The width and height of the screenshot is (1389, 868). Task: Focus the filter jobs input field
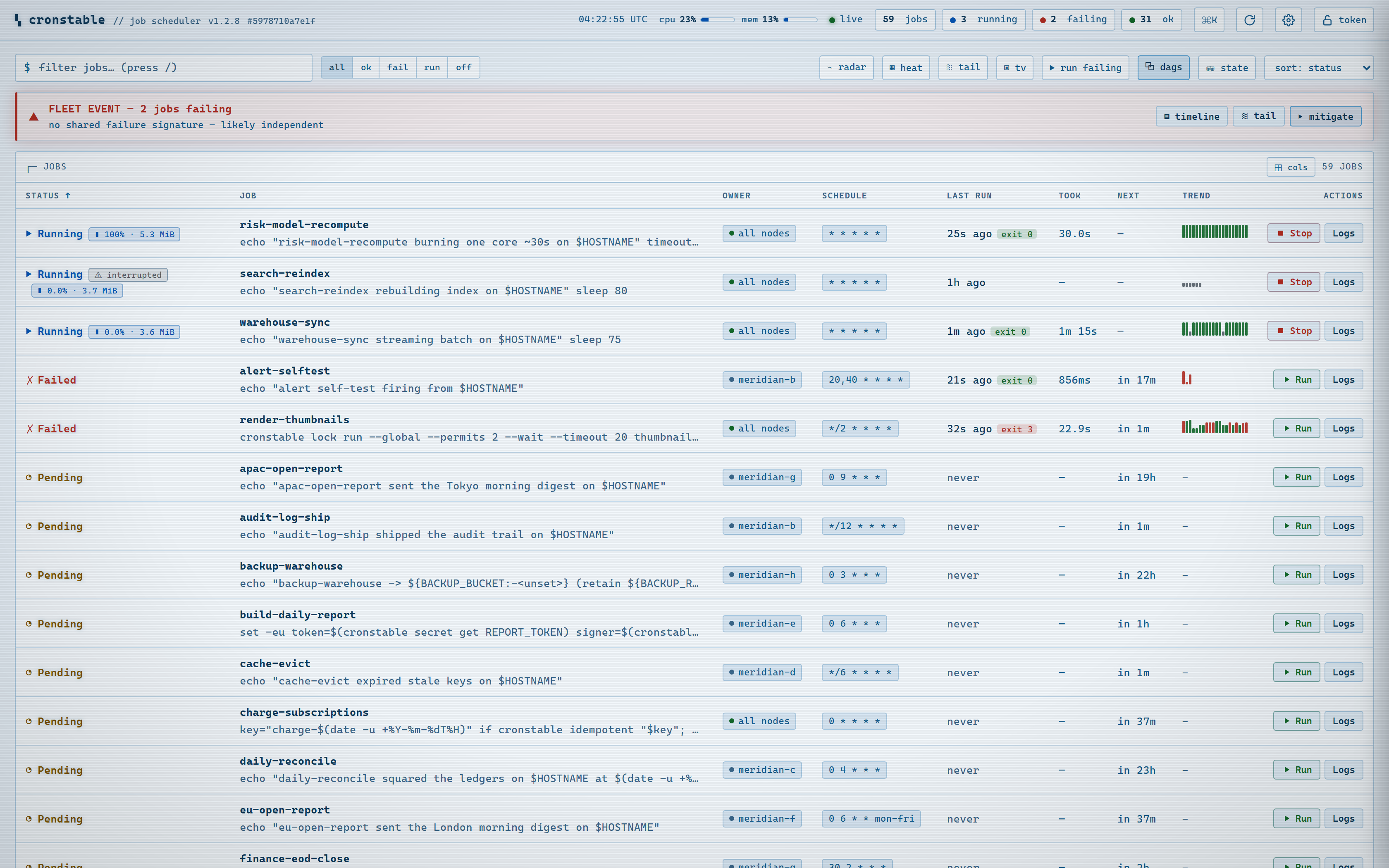pyautogui.click(x=164, y=68)
